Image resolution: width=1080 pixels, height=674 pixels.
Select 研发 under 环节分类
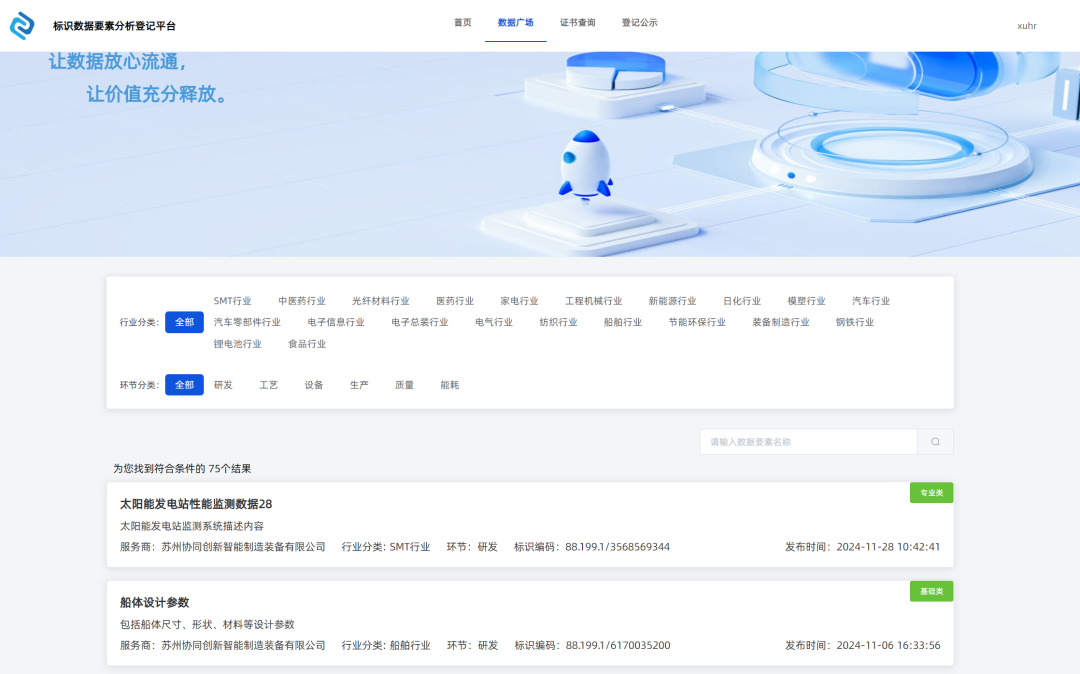pyautogui.click(x=221, y=384)
